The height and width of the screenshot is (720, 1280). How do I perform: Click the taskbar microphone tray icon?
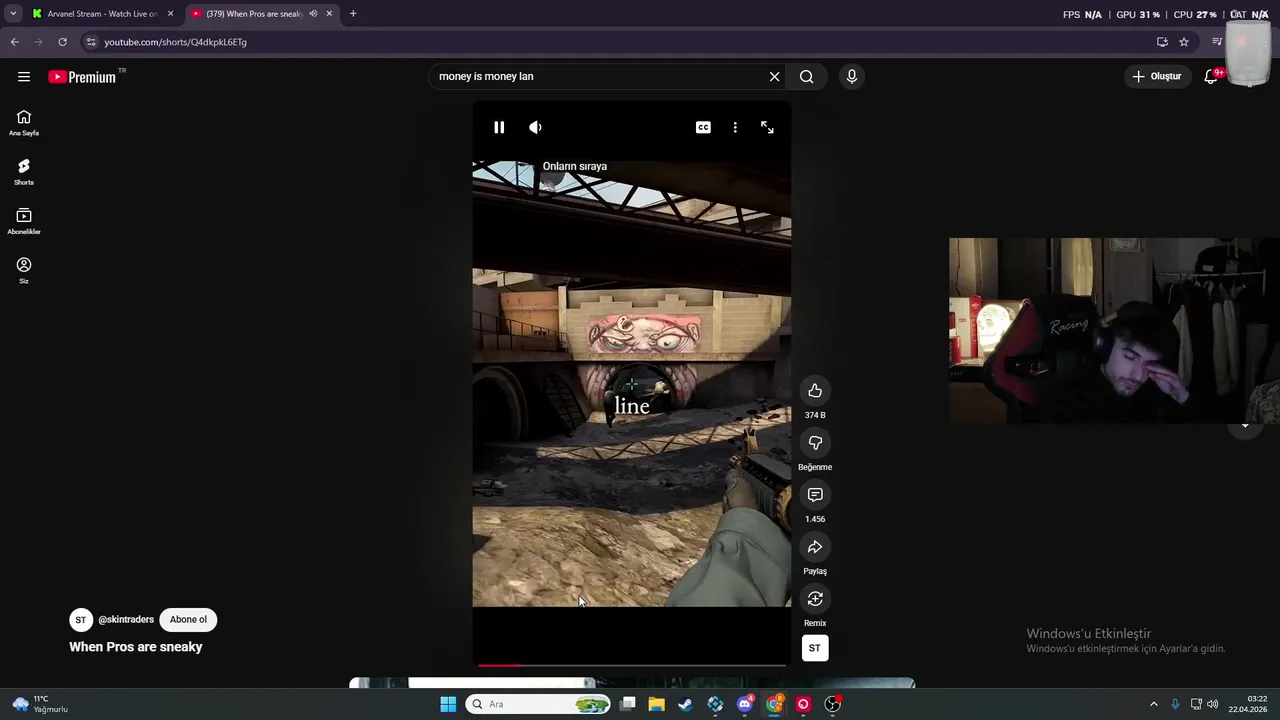[x=1175, y=704]
